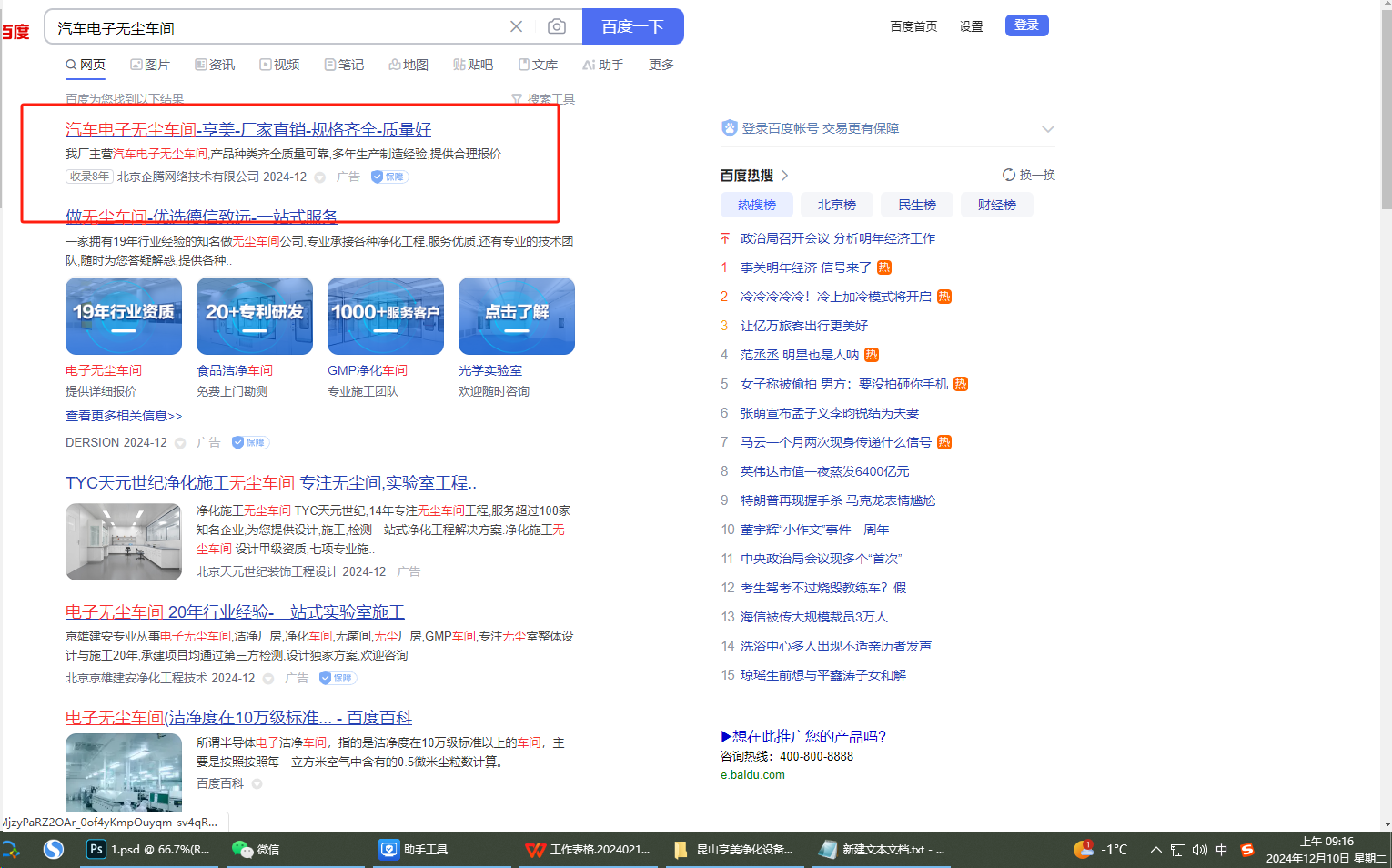This screenshot has height=868, width=1392.
Task: Expand the 登录百度帐号 notice chevron
Action: point(1047,128)
